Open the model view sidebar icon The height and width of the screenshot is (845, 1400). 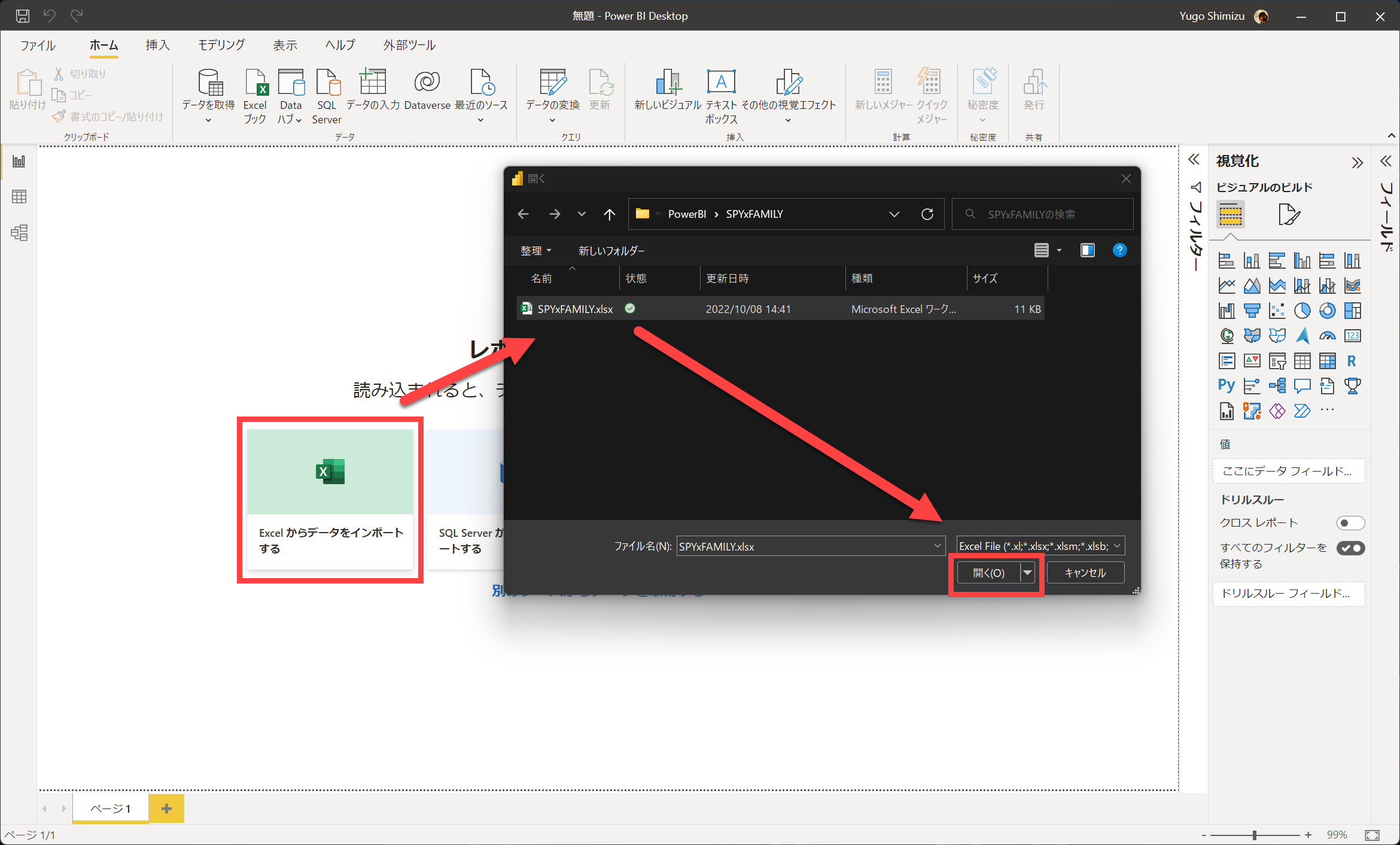point(19,233)
